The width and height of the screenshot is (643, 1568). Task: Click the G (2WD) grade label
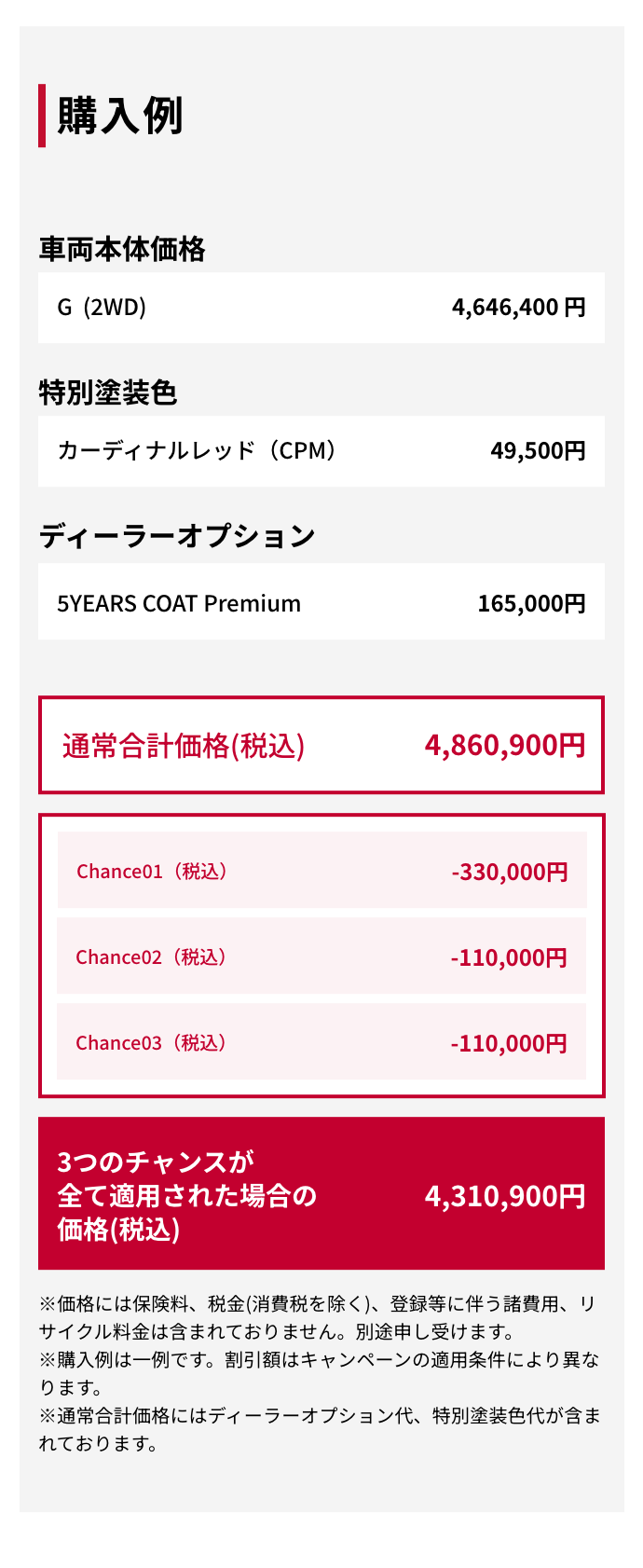[102, 308]
